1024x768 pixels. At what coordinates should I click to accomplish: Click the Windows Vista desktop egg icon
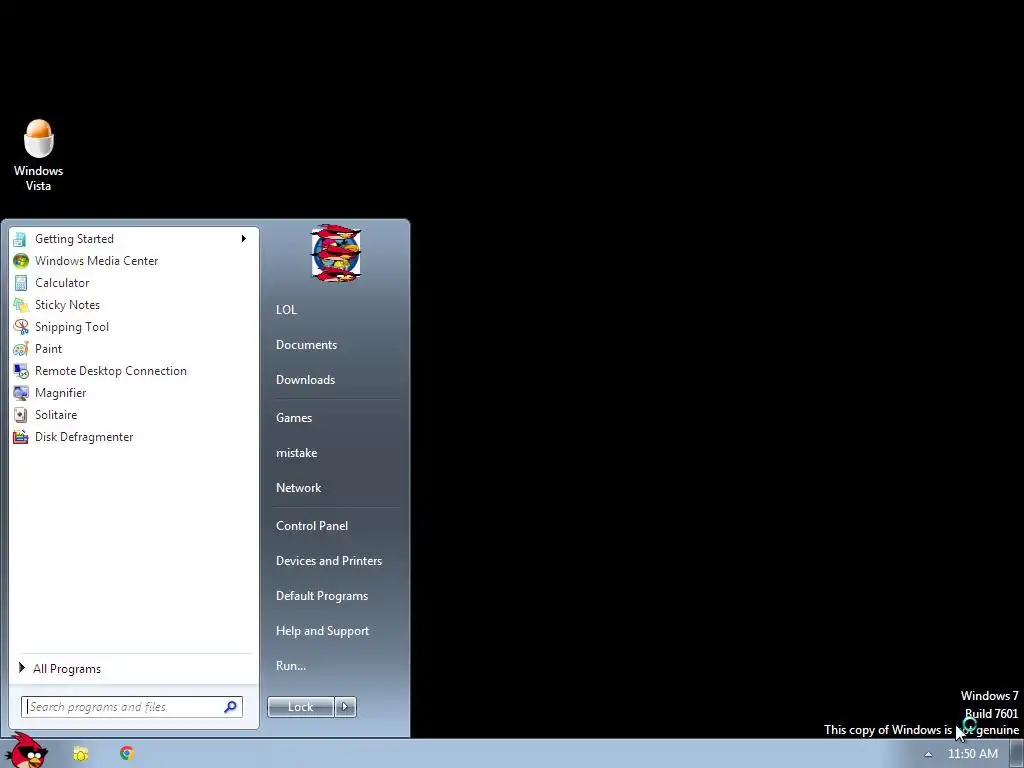tap(39, 138)
